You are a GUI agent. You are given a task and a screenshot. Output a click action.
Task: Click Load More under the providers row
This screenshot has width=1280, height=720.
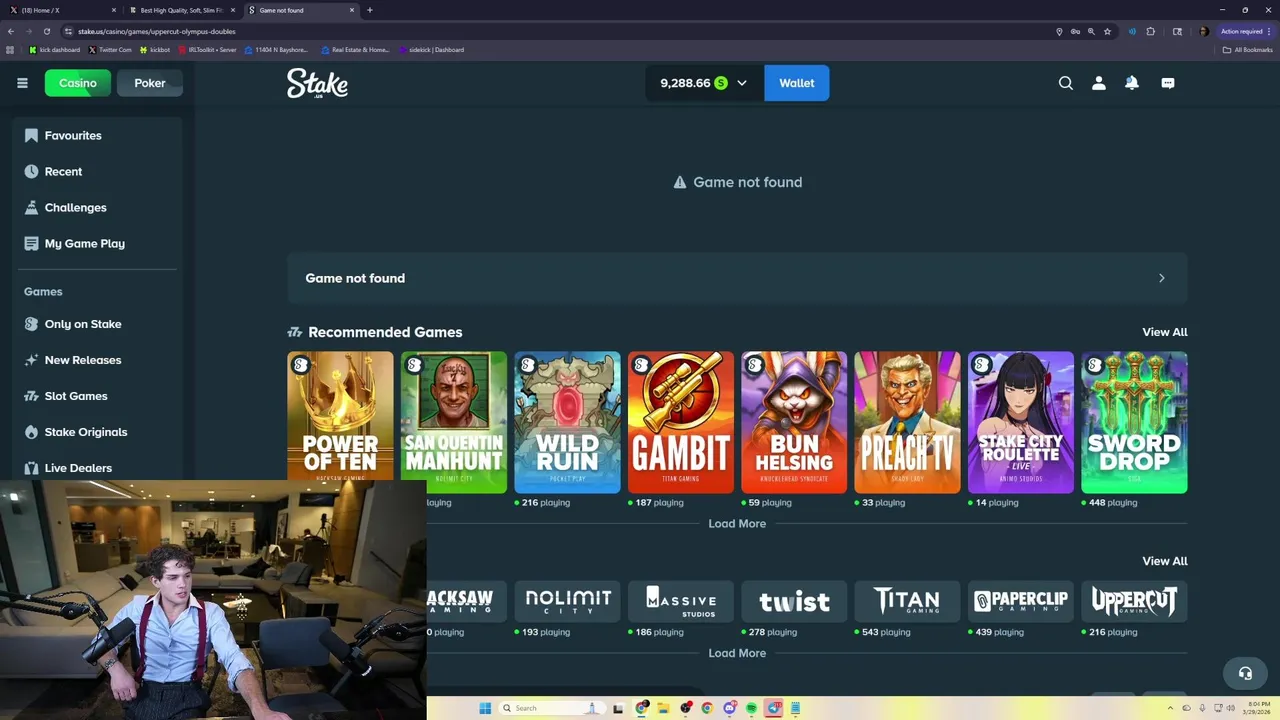click(737, 653)
